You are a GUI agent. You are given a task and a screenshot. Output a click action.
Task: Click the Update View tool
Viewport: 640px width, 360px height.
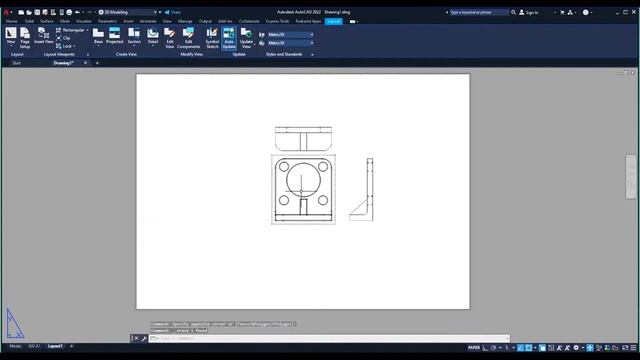(x=246, y=38)
